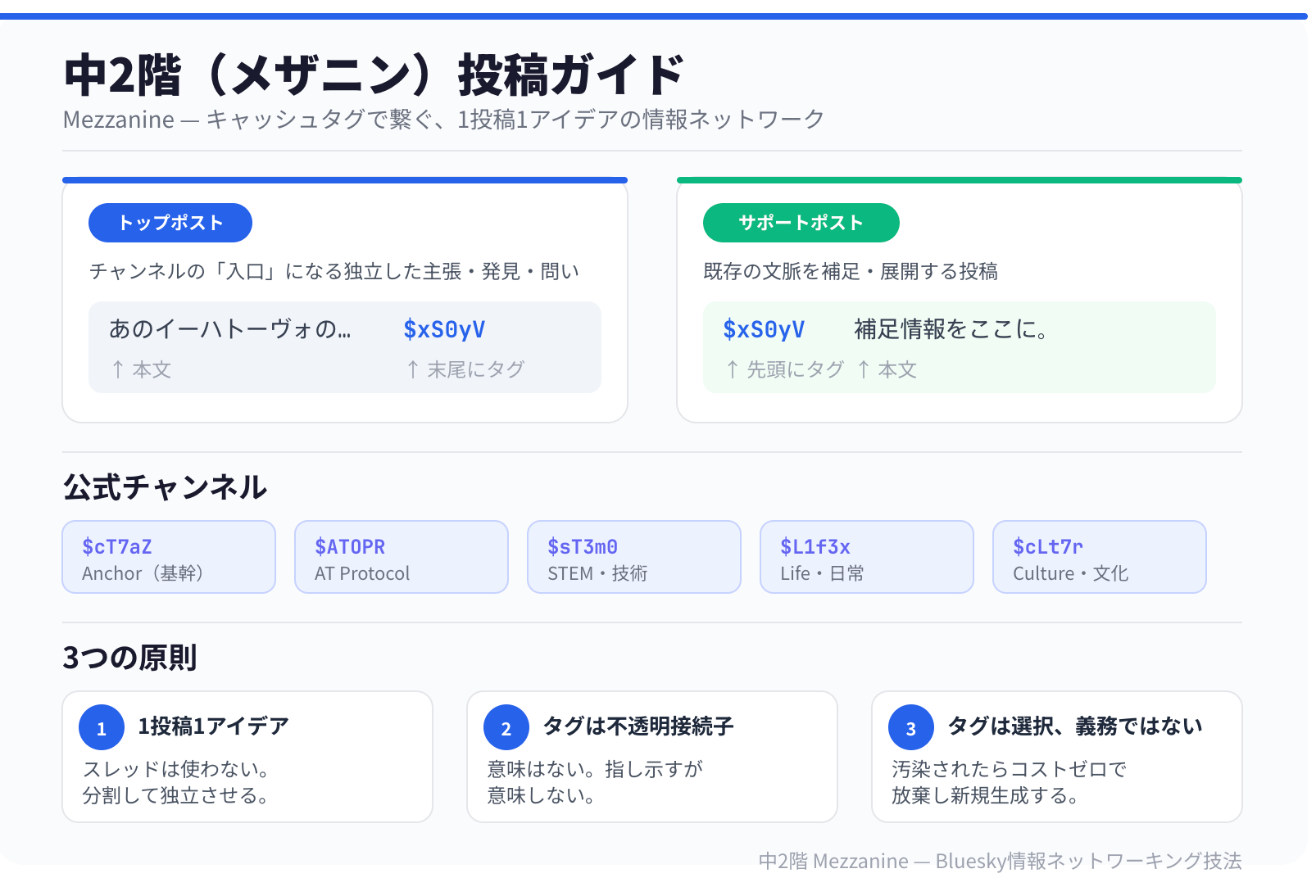The image size is (1316, 896).
Task: Click the タグは選択、義務ではない principle title
Action: pos(1075,726)
